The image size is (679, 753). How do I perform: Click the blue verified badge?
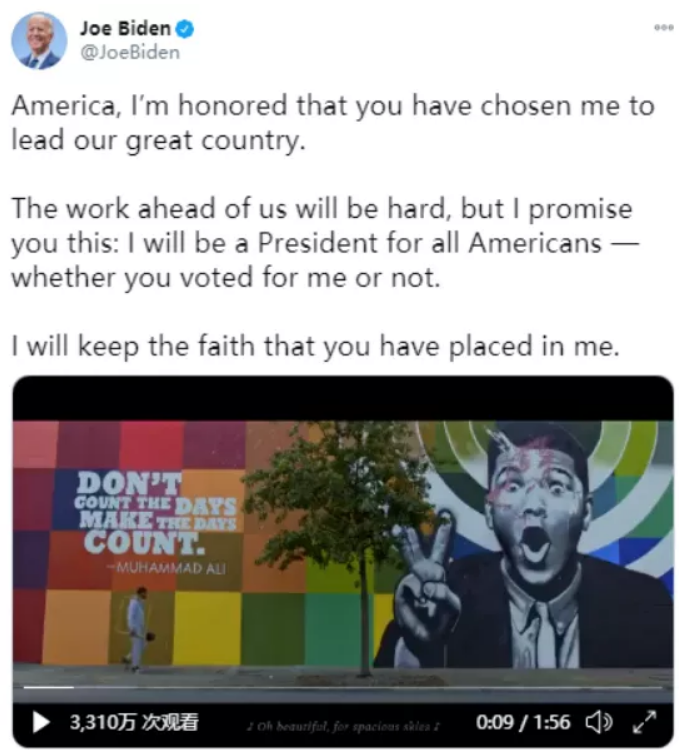tap(184, 29)
